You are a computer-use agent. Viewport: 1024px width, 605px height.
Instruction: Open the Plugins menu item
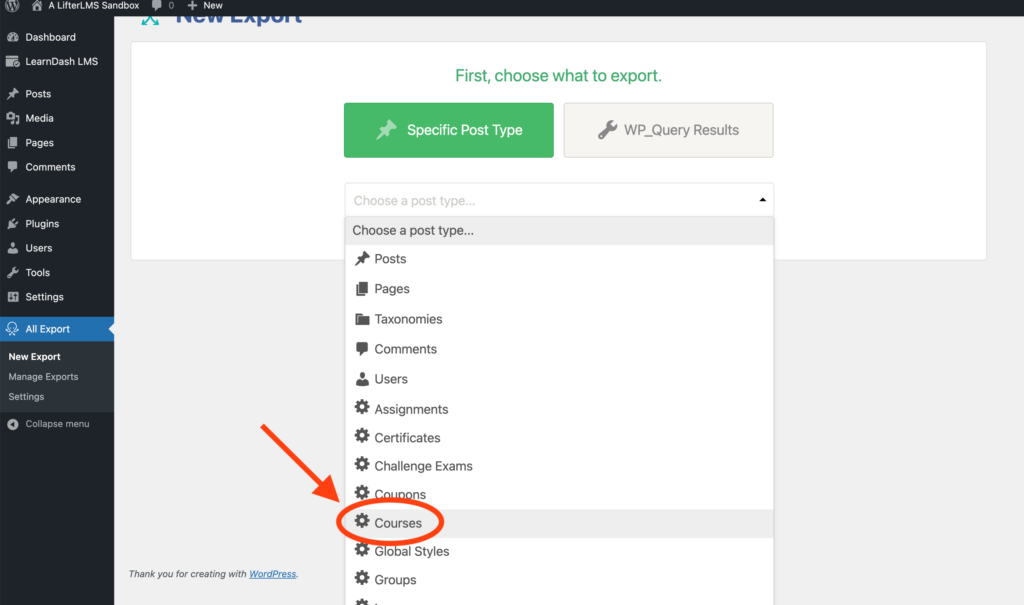click(x=57, y=223)
